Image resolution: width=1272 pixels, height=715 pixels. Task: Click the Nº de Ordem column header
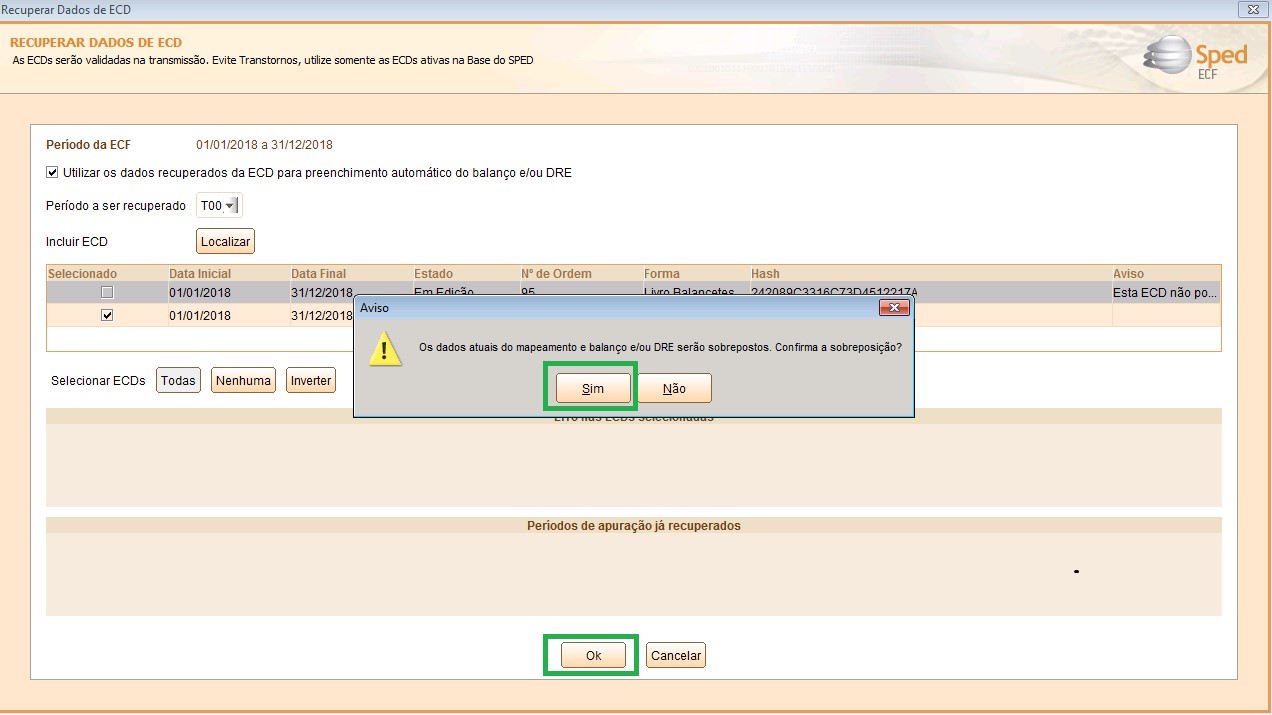point(580,273)
